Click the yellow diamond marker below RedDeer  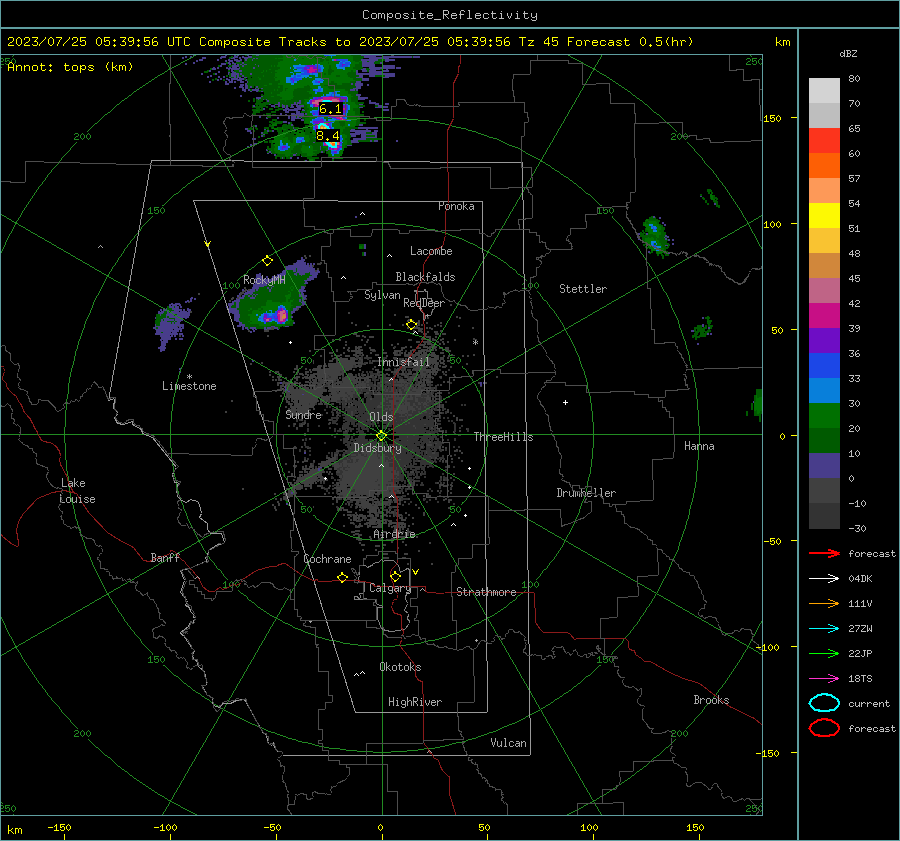point(412,325)
